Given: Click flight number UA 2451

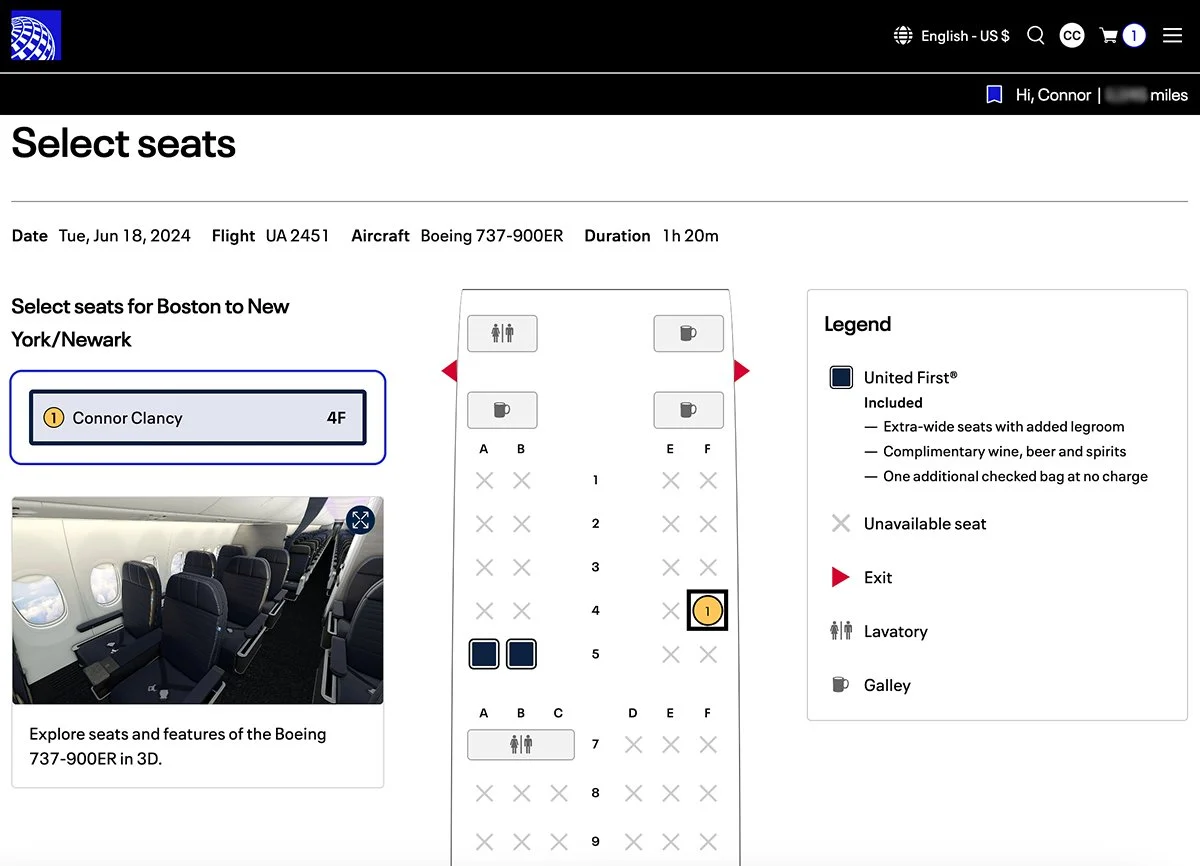Looking at the screenshot, I should [x=297, y=236].
